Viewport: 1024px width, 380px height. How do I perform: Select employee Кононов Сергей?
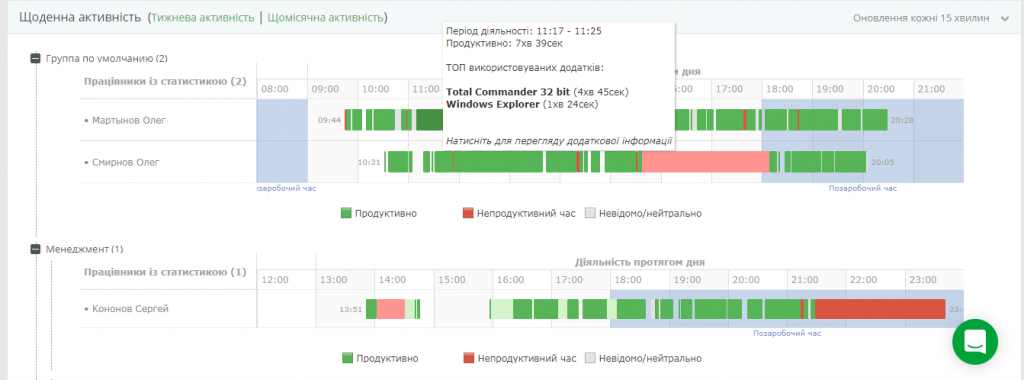pyautogui.click(x=131, y=309)
